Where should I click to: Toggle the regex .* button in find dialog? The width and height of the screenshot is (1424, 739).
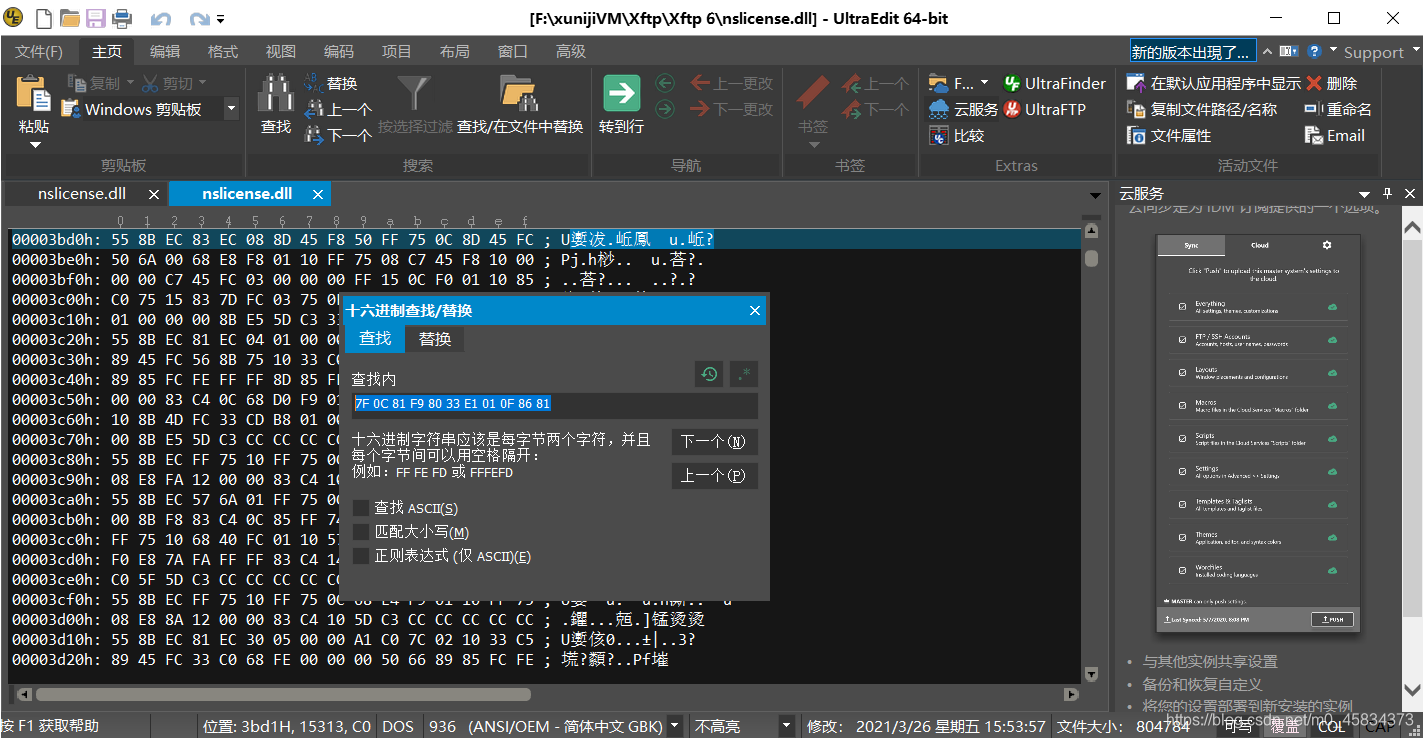point(743,374)
